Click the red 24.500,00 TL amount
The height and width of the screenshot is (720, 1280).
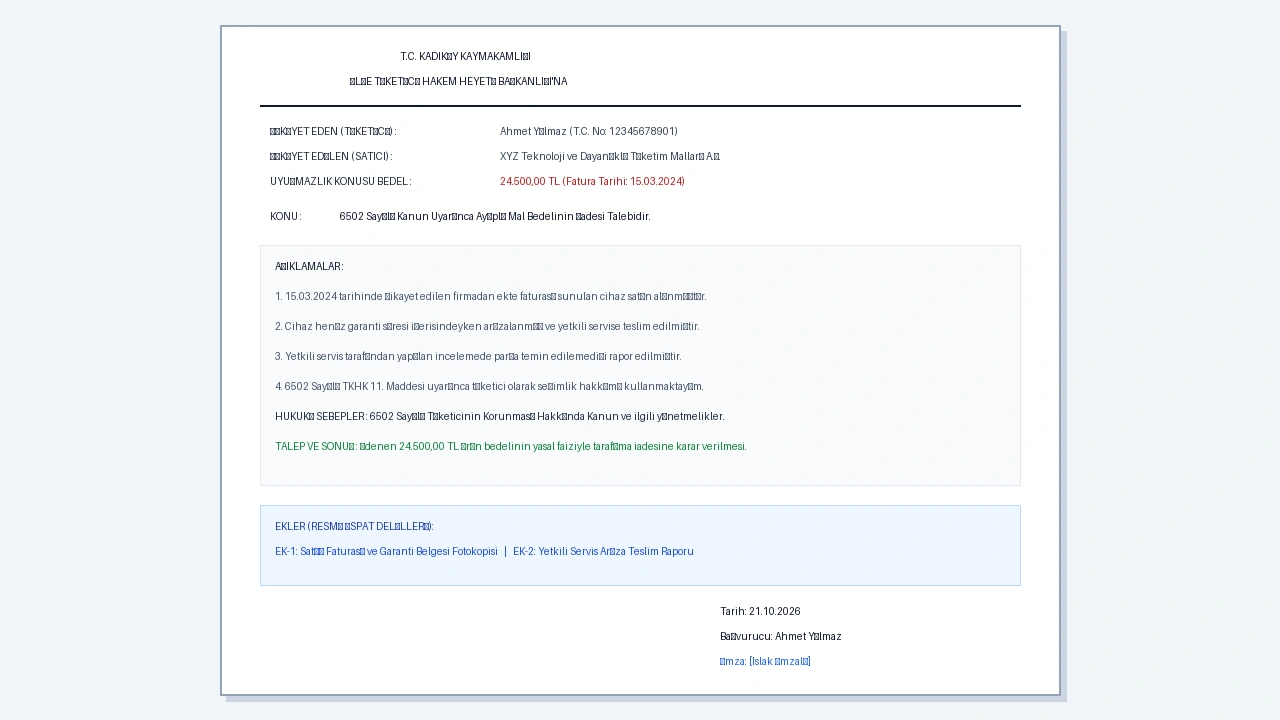click(592, 182)
